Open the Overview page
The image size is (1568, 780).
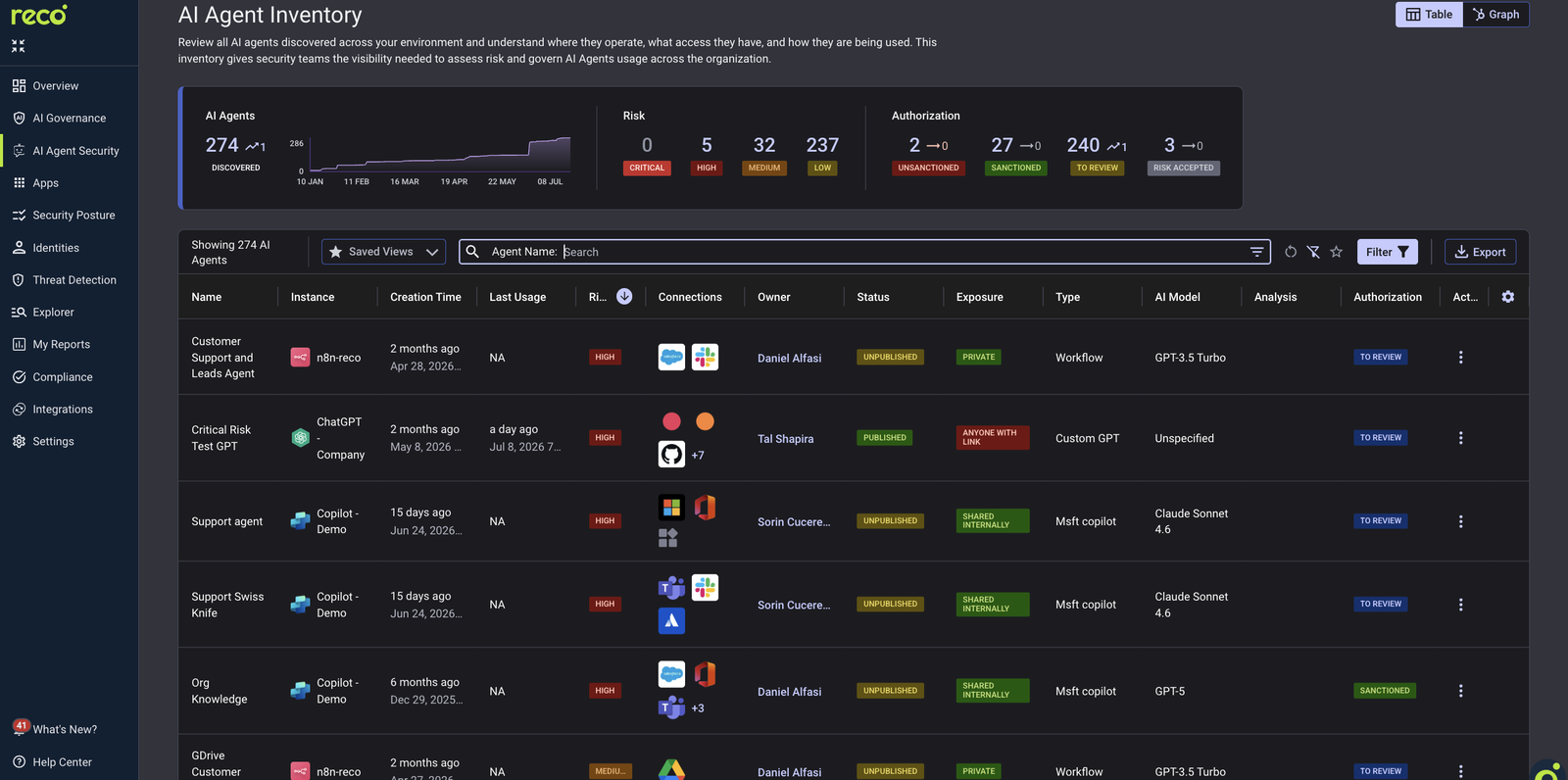pos(55,86)
